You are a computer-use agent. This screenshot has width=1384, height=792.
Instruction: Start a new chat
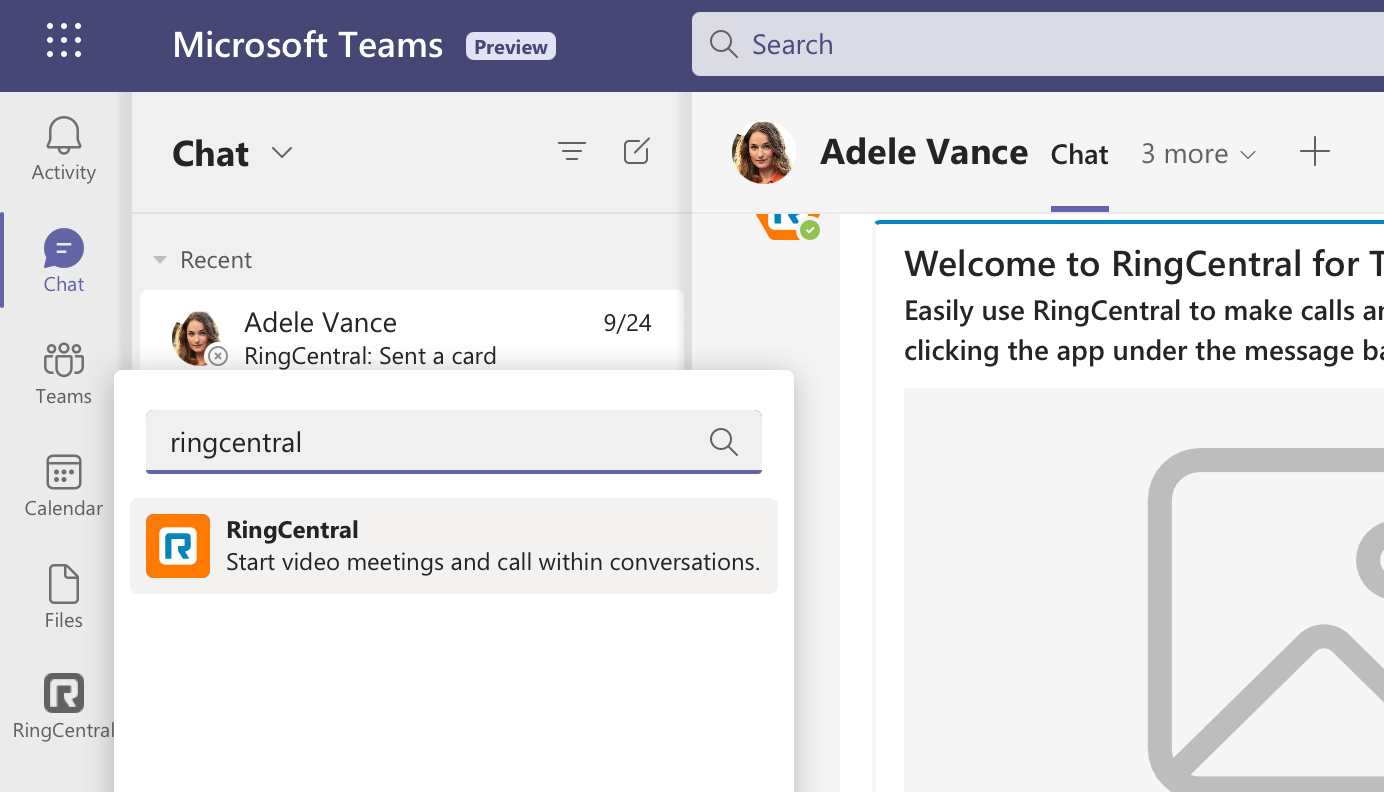[x=636, y=152]
